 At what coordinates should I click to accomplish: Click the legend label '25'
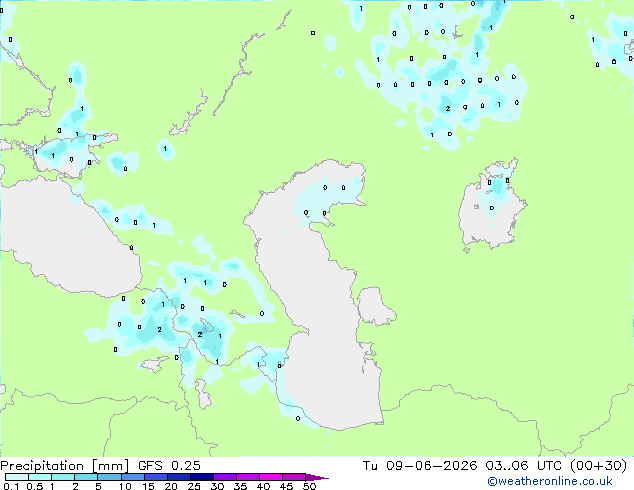click(194, 486)
